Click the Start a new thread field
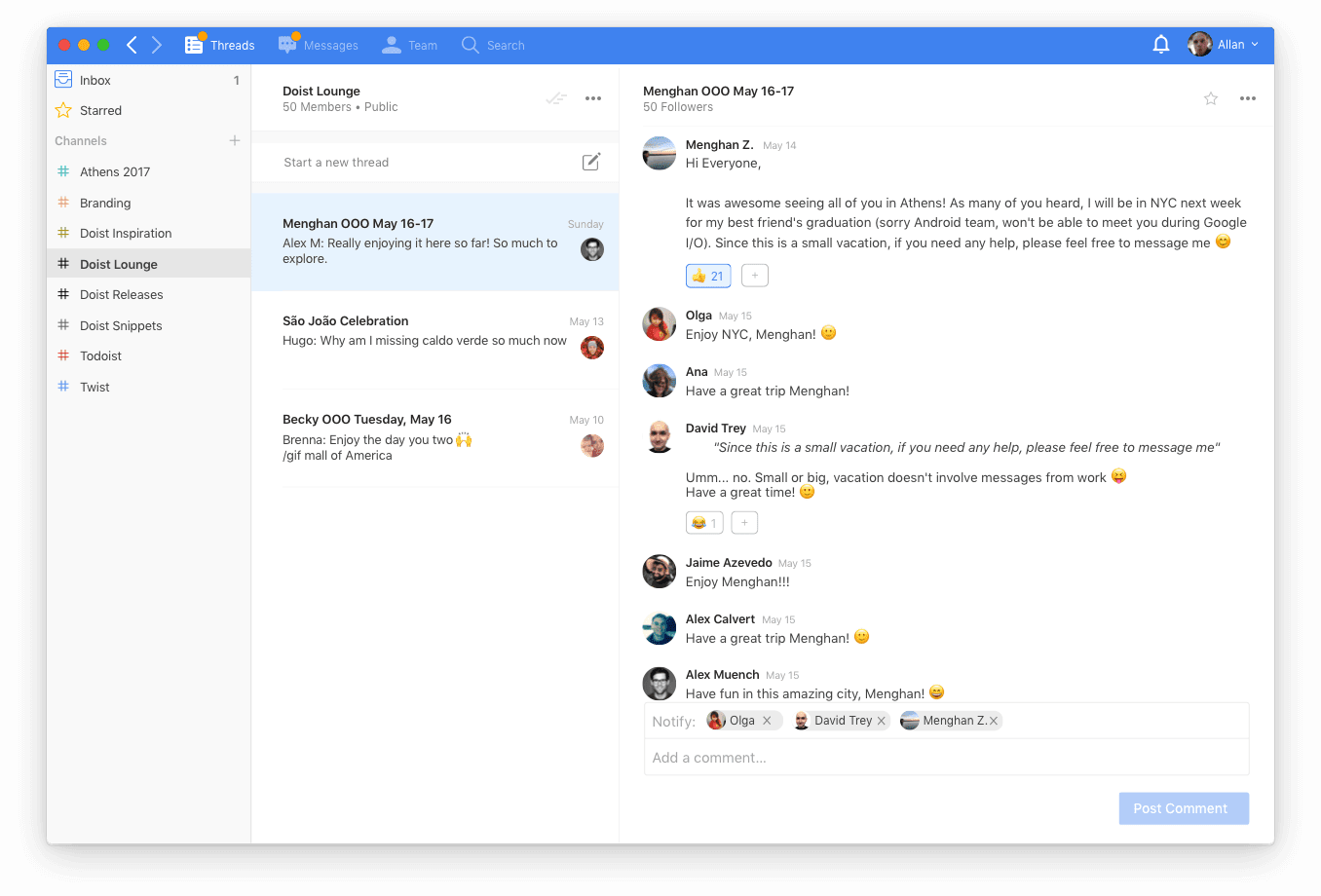The height and width of the screenshot is (896, 1321). pyautogui.click(x=434, y=163)
